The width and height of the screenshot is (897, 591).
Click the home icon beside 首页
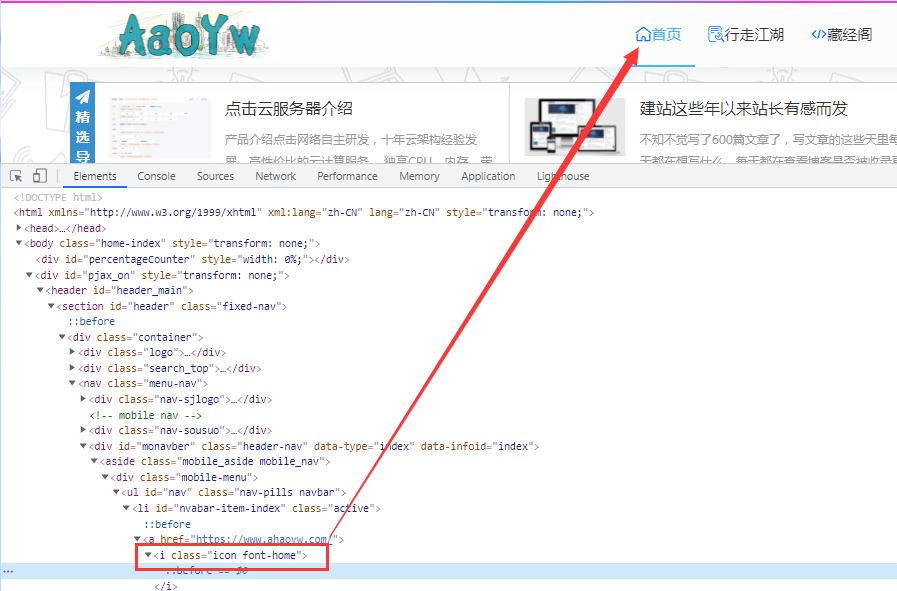(x=643, y=34)
